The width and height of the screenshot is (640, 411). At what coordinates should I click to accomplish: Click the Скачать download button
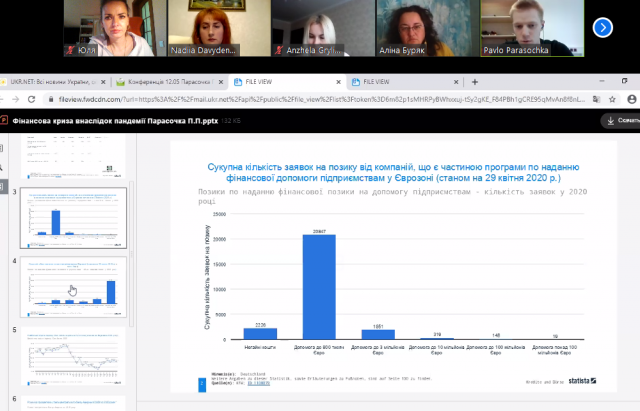click(618, 120)
